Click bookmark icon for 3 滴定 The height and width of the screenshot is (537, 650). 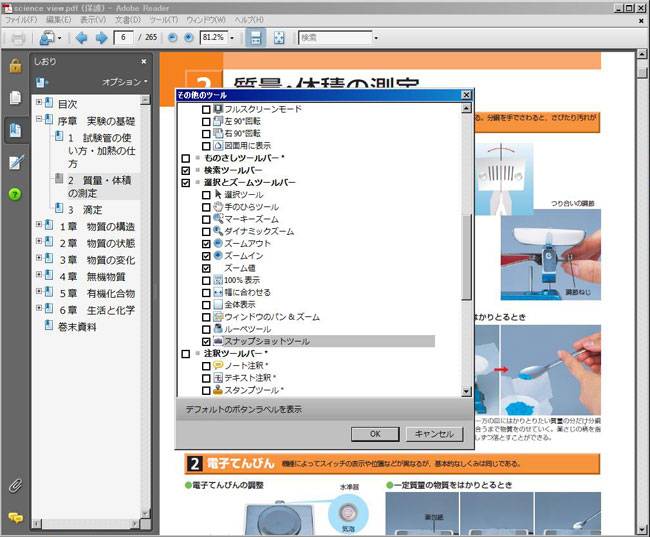[x=59, y=207]
